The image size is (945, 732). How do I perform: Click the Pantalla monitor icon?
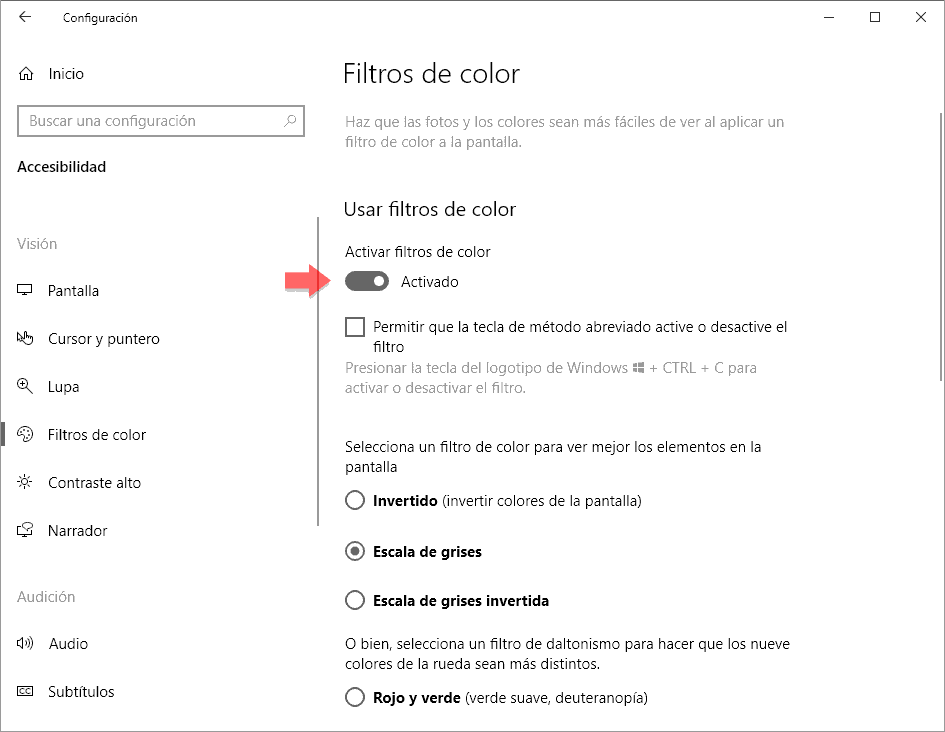[26, 291]
